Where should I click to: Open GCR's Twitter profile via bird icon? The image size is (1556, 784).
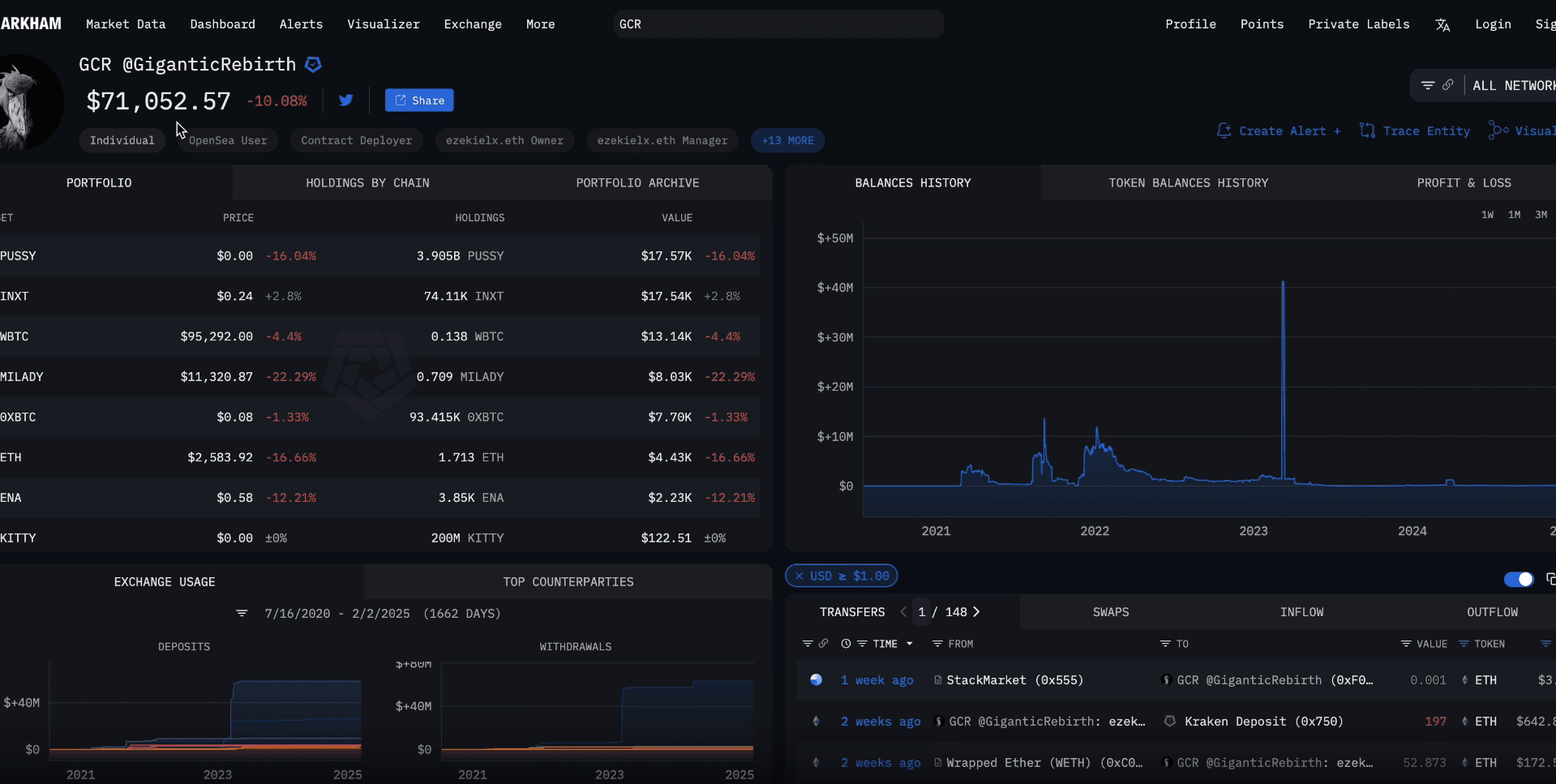346,100
